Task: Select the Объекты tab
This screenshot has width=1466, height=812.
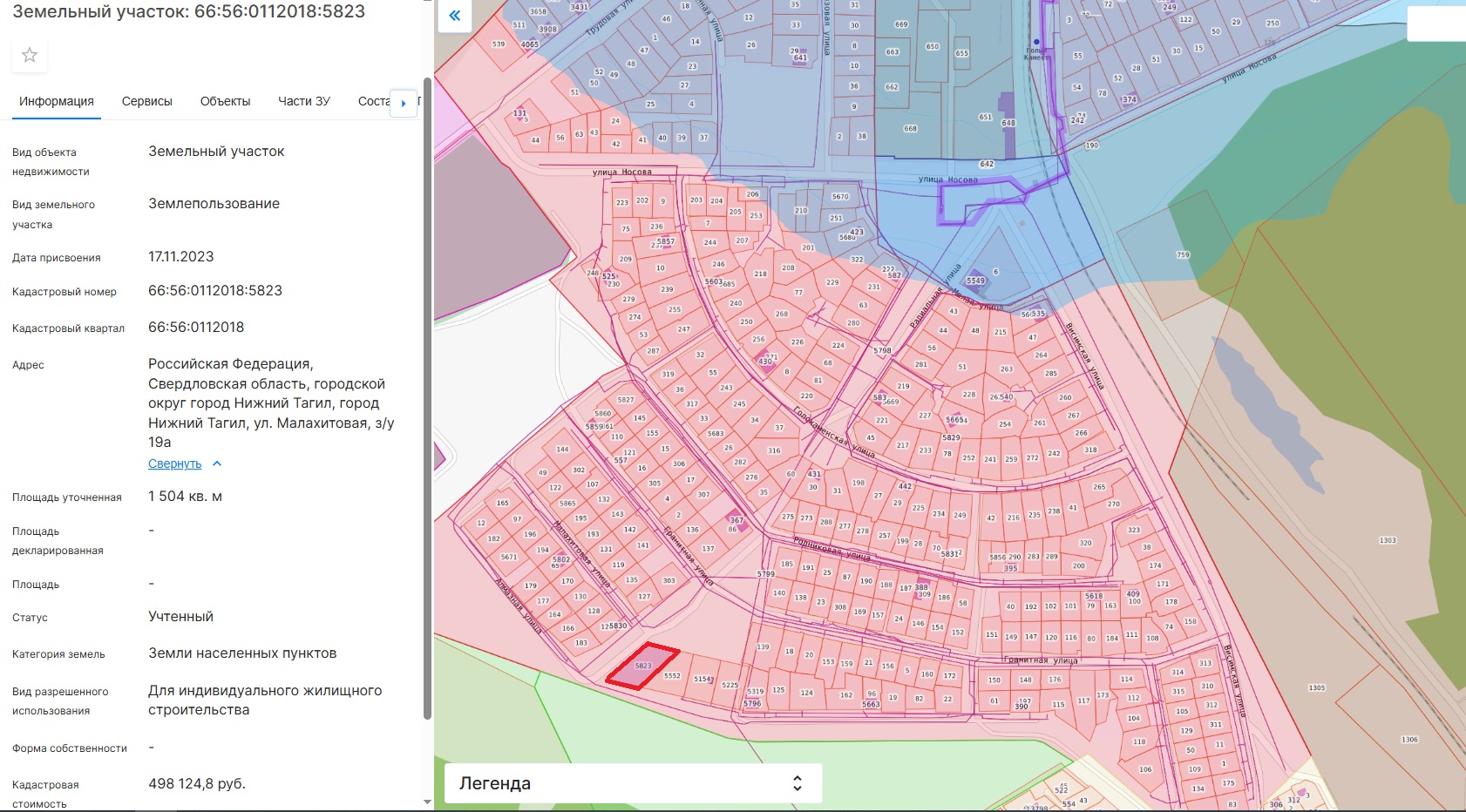Action: 225,101
